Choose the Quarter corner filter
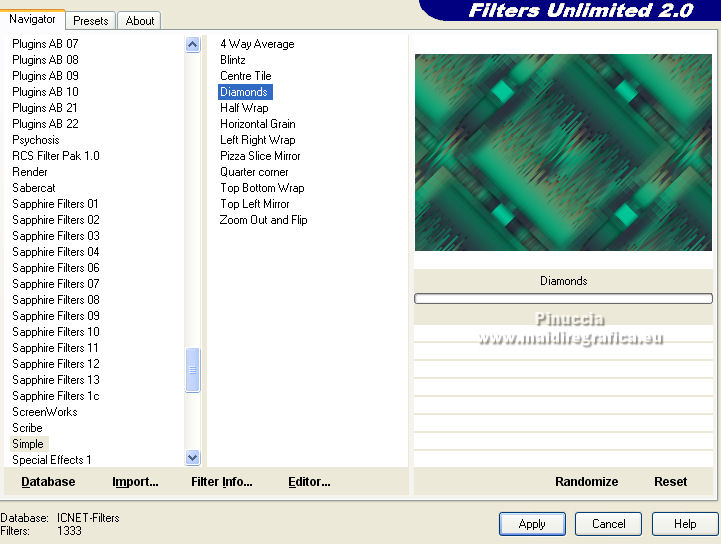The width and height of the screenshot is (721, 544). coord(254,172)
